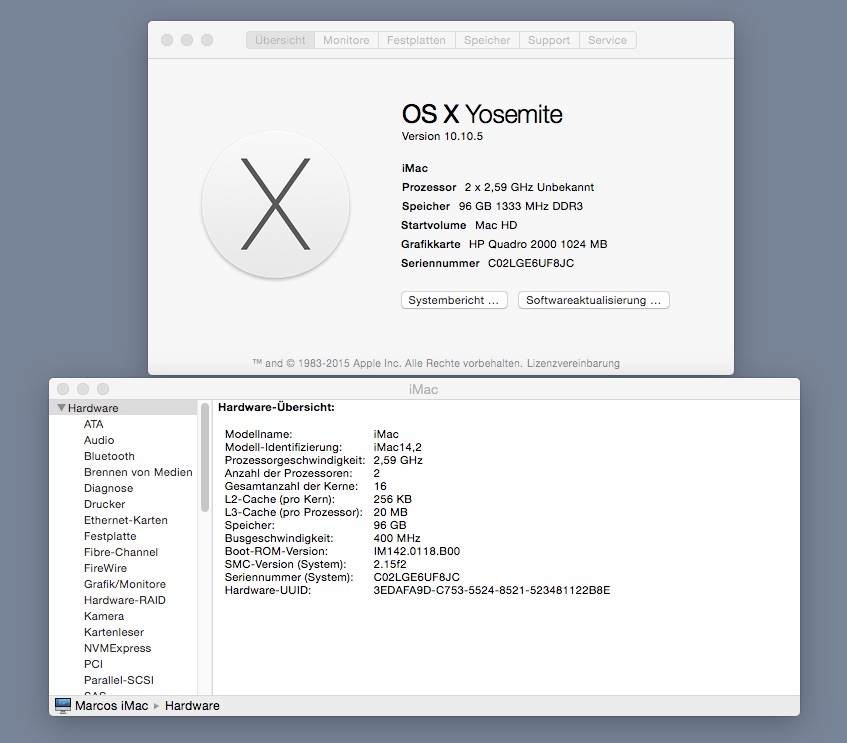
Task: Click Hardware in the bottom path bar
Action: (x=192, y=706)
